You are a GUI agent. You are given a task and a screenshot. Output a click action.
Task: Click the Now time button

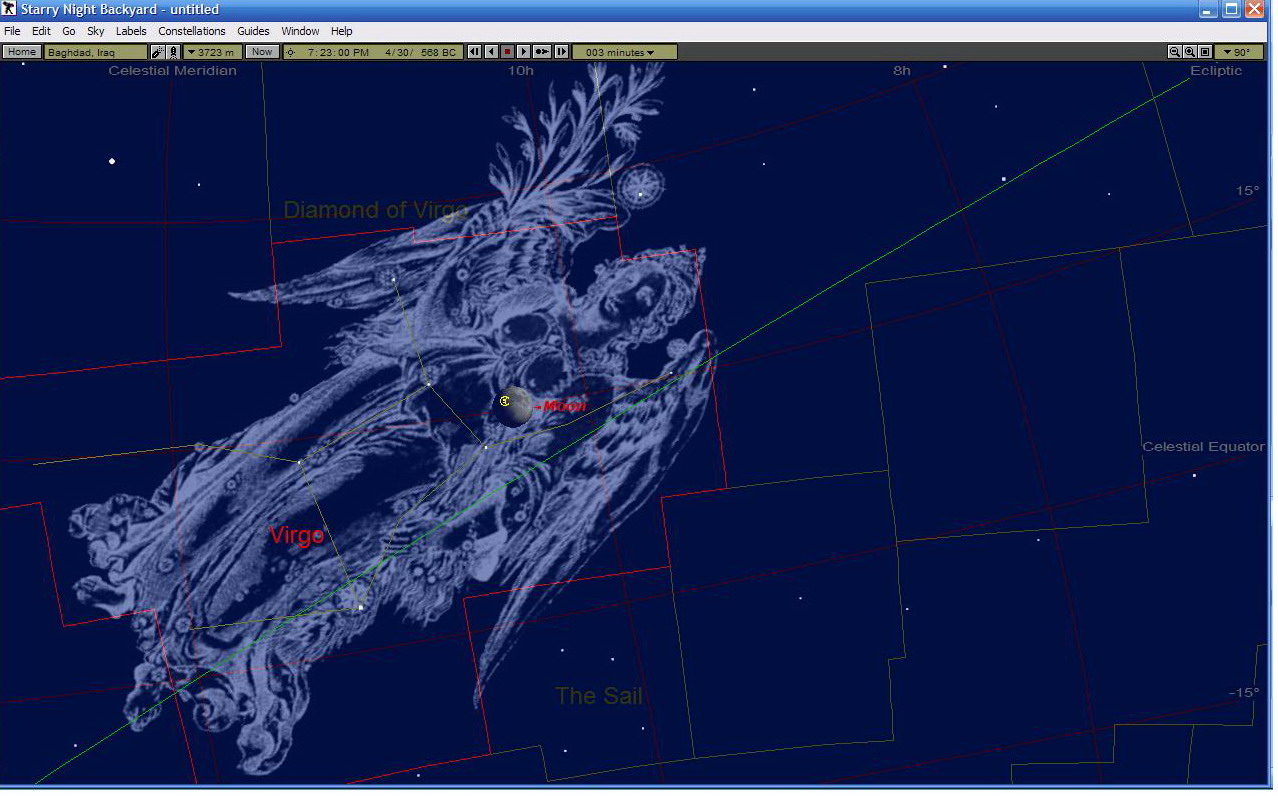(x=262, y=52)
